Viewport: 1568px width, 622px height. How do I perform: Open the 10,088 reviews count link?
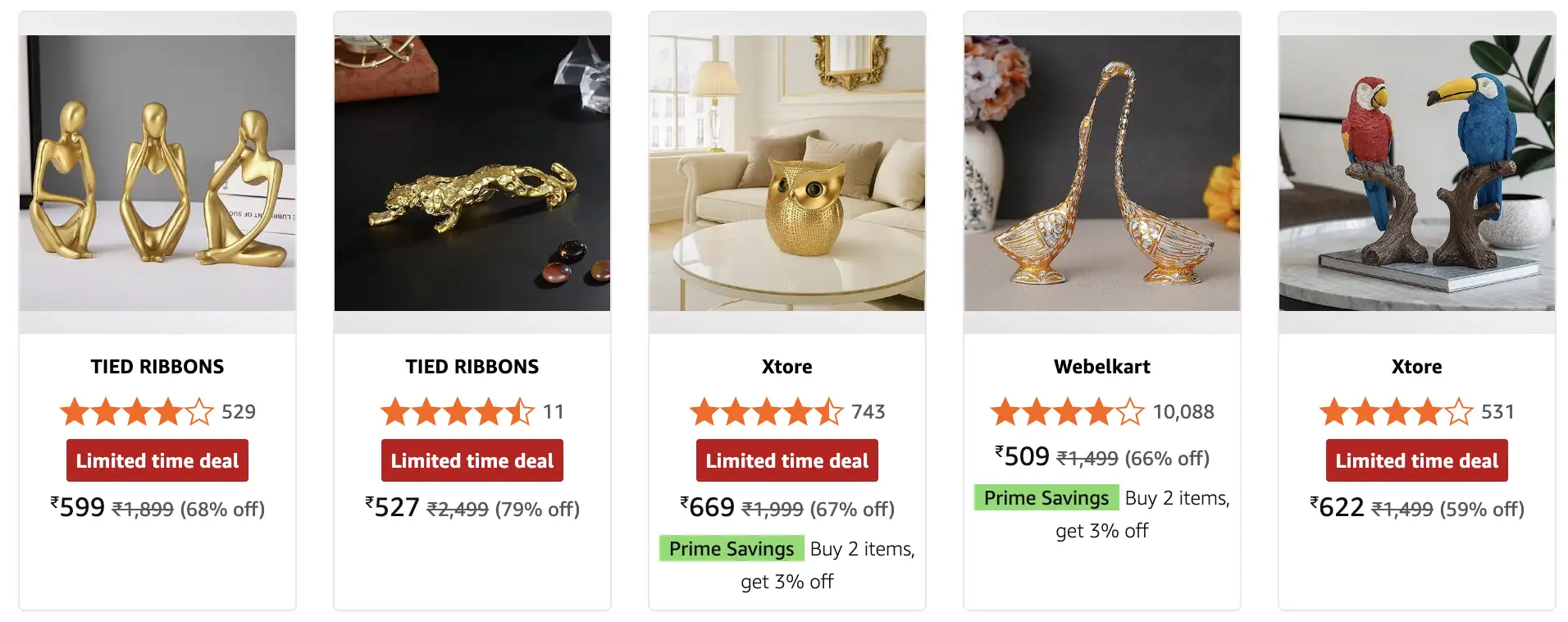tap(1183, 411)
